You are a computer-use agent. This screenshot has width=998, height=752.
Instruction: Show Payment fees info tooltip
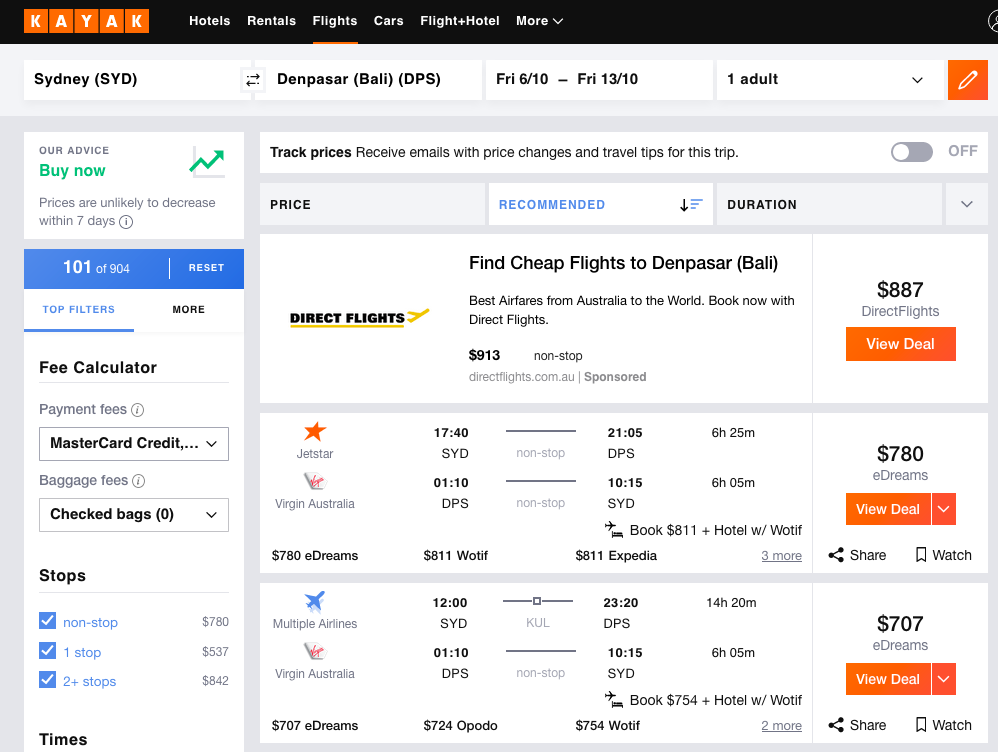coord(137,410)
